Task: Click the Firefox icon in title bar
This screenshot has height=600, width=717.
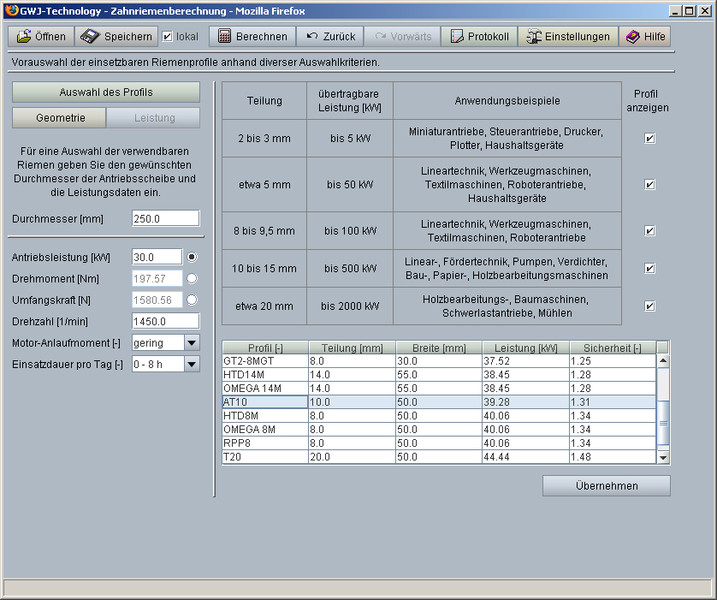Action: [x=11, y=9]
